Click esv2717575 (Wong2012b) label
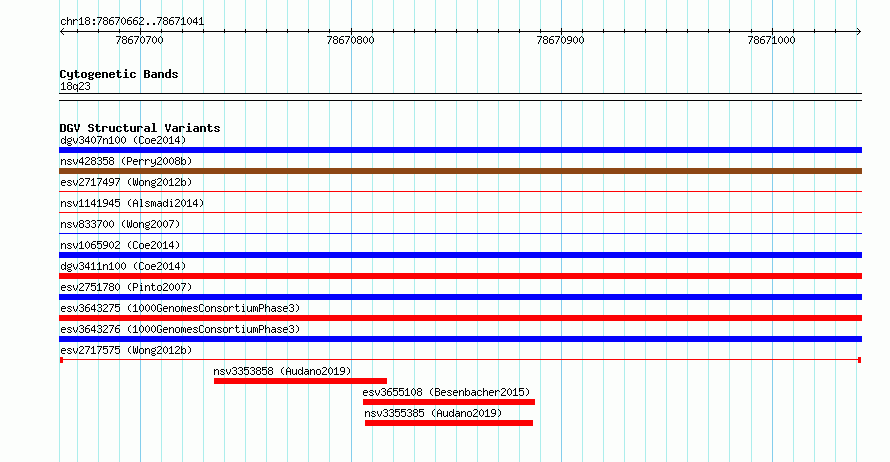 126,350
